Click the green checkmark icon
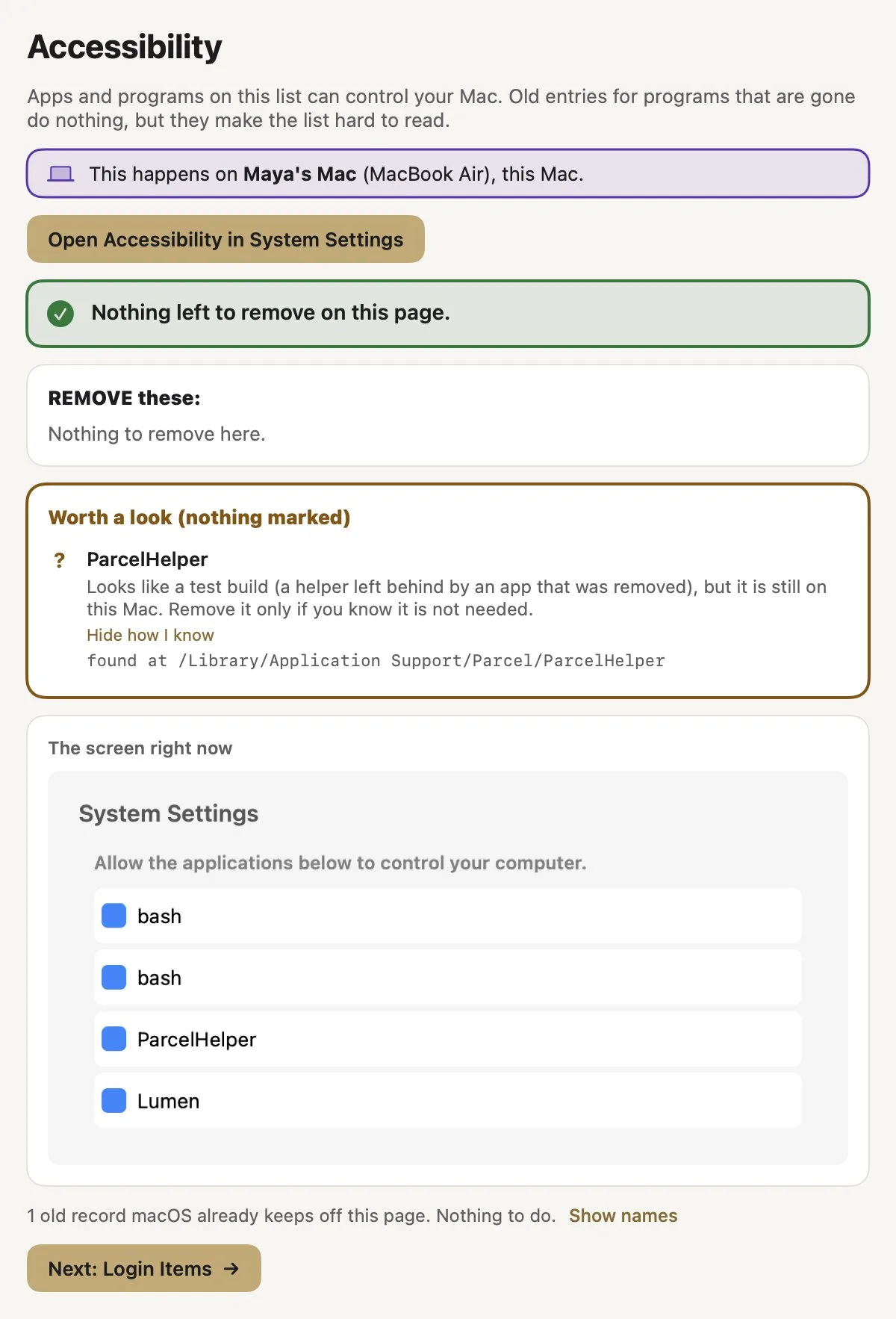Image resolution: width=896 pixels, height=1319 pixels. 60,314
